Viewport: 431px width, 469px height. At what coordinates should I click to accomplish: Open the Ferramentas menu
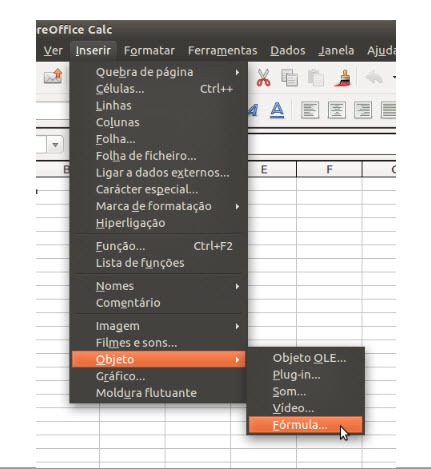click(222, 50)
